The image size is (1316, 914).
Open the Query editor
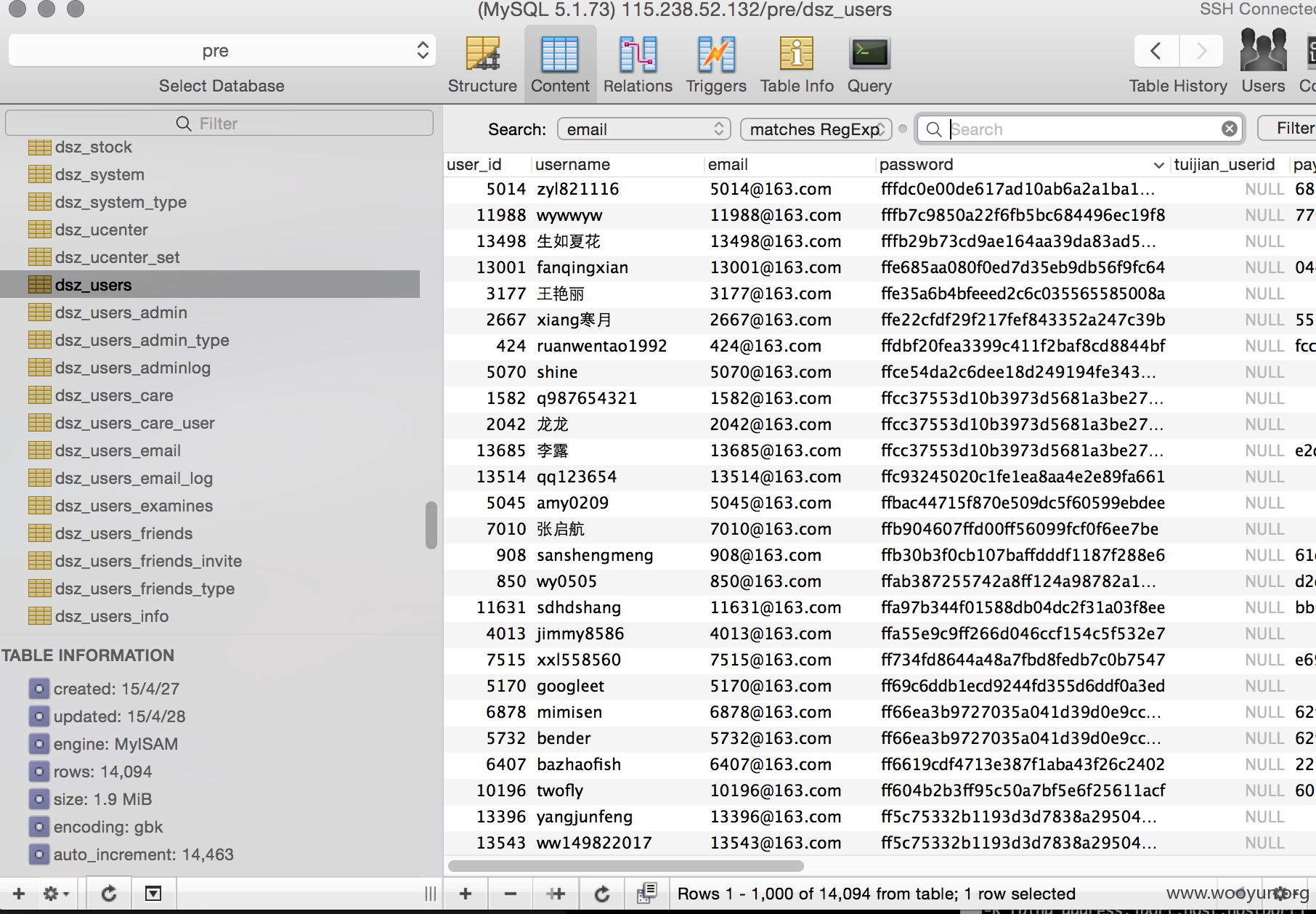869,65
